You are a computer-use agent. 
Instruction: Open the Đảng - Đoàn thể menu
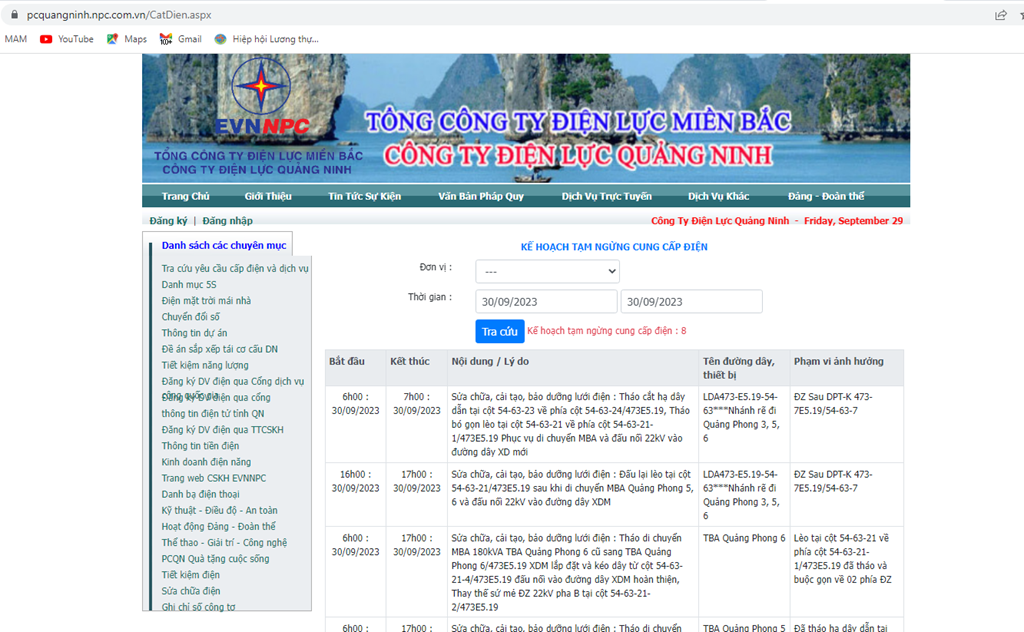tap(826, 197)
